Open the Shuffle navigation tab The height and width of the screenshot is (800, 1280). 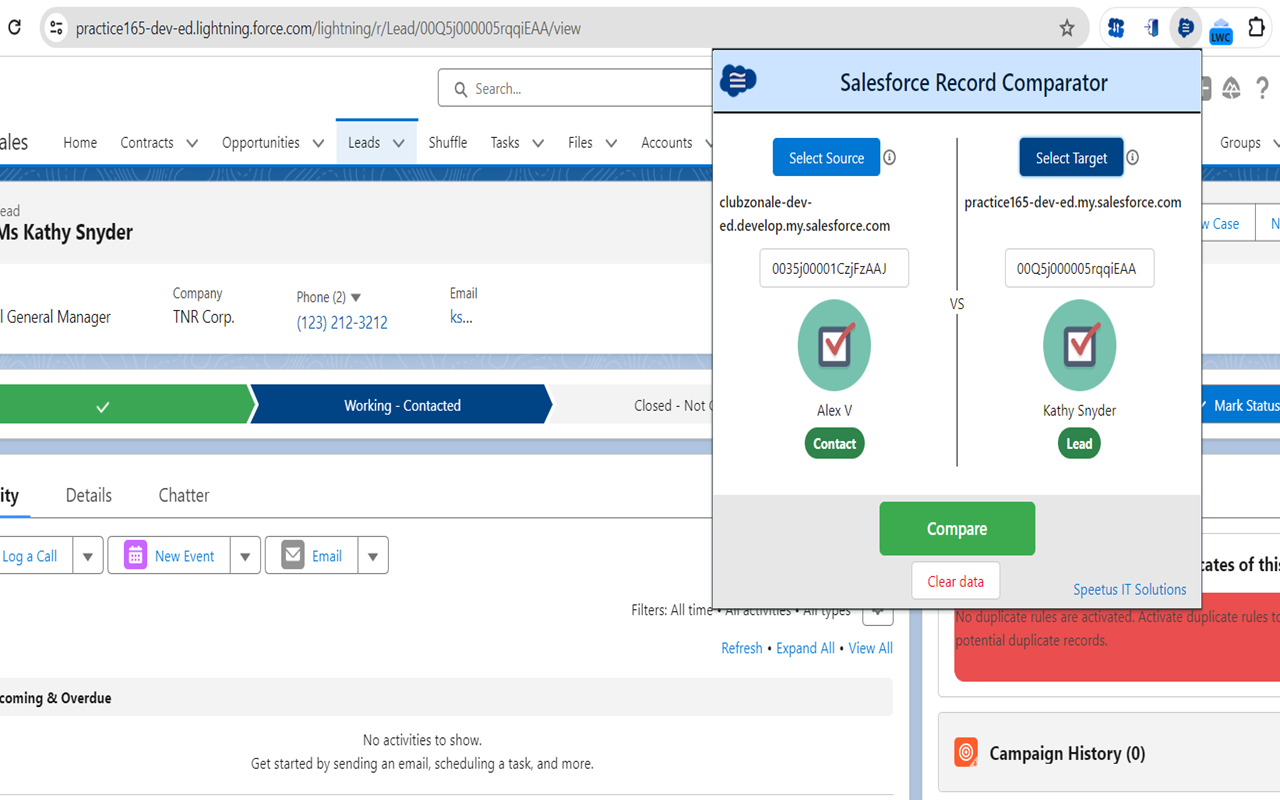tap(448, 143)
